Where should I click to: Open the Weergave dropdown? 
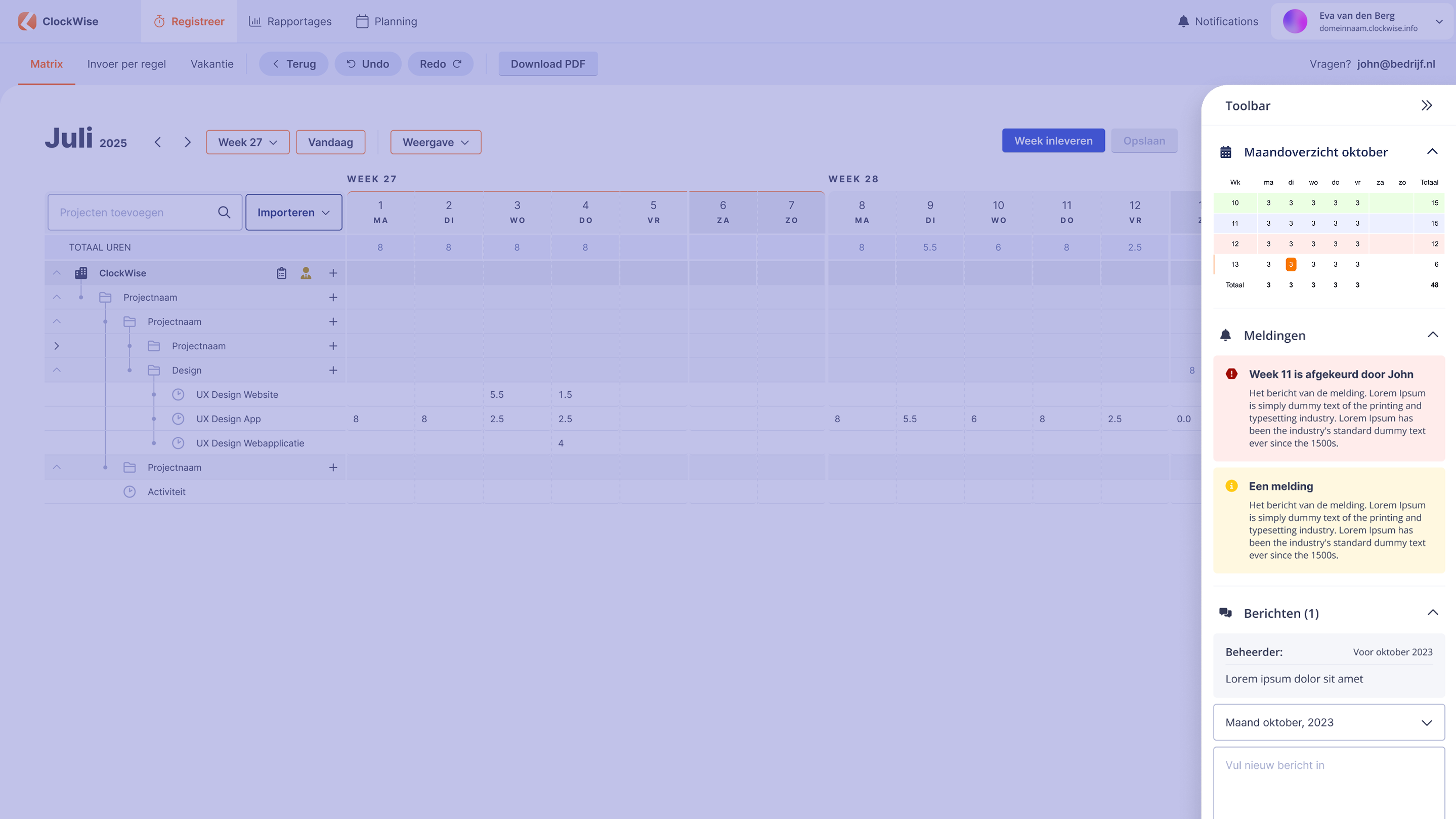[x=435, y=142]
